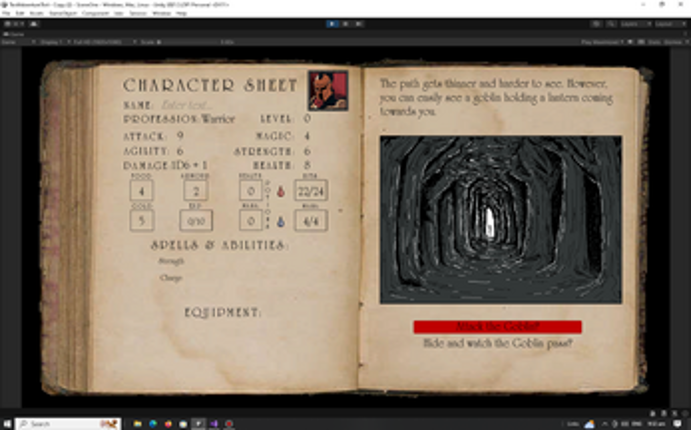Toggle the Mute Audio icon in Game view
This screenshot has height=430, width=691.
coord(631,42)
